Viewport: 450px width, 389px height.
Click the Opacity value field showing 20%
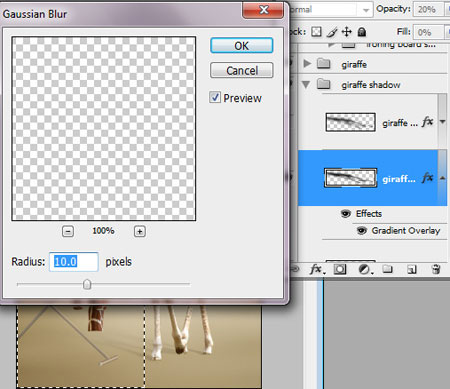tap(428, 9)
